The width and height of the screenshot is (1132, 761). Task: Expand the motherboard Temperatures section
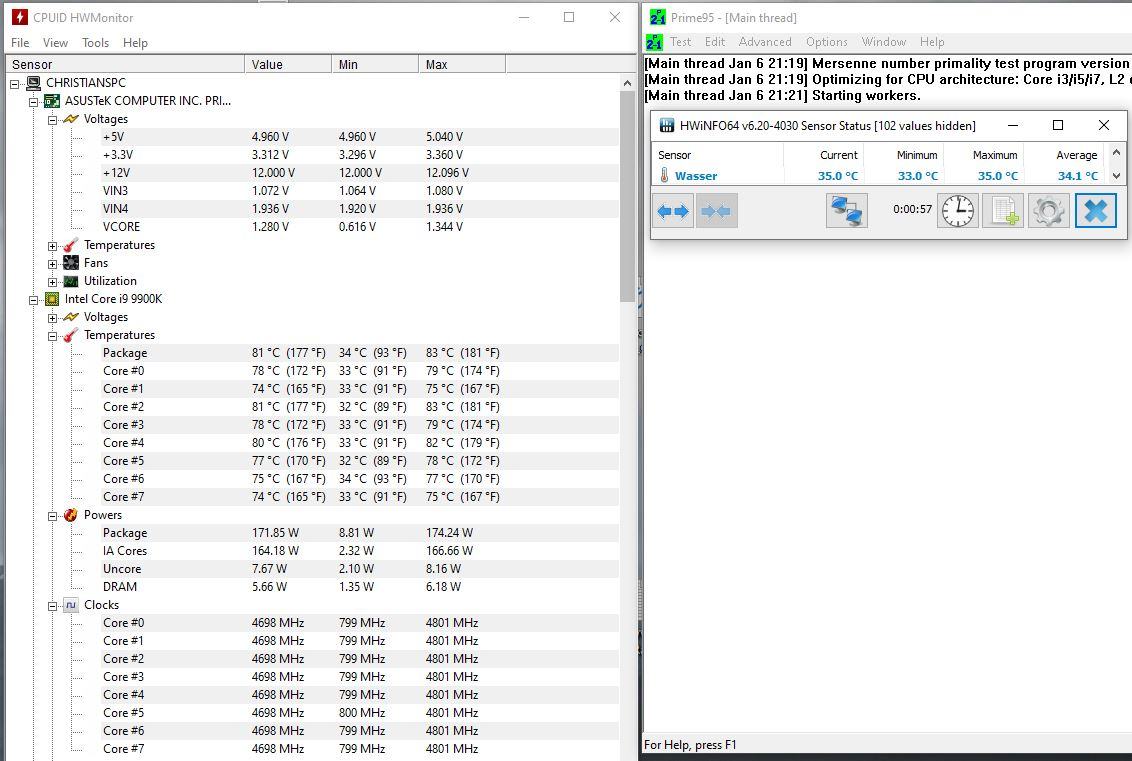52,246
